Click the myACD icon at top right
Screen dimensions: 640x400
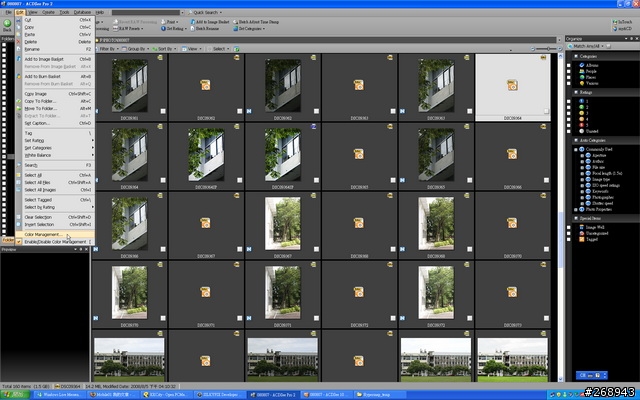pyautogui.click(x=615, y=29)
